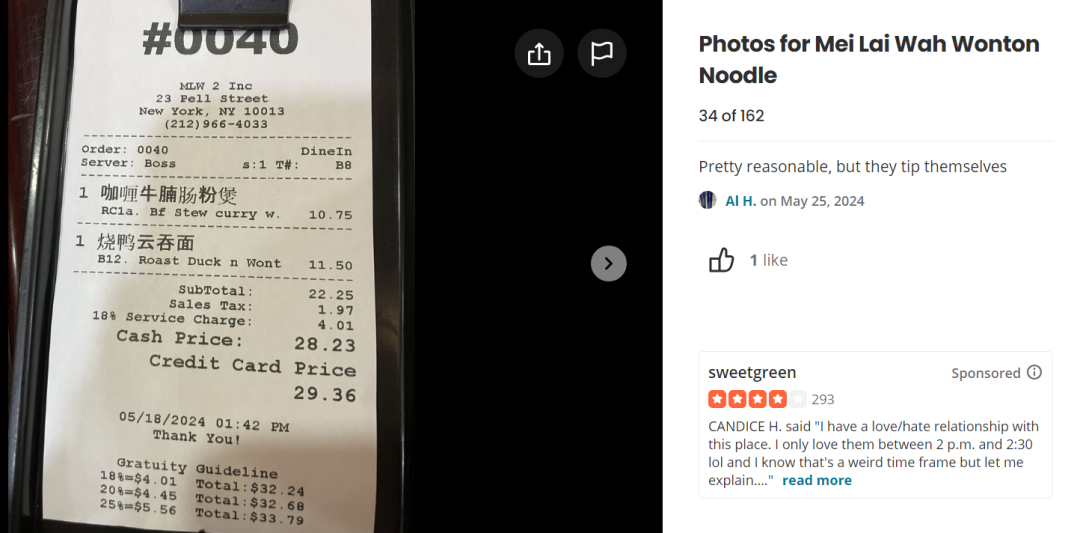1080x533 pixels.
Task: Open the sweetgreen sponsored listing title
Action: point(752,373)
